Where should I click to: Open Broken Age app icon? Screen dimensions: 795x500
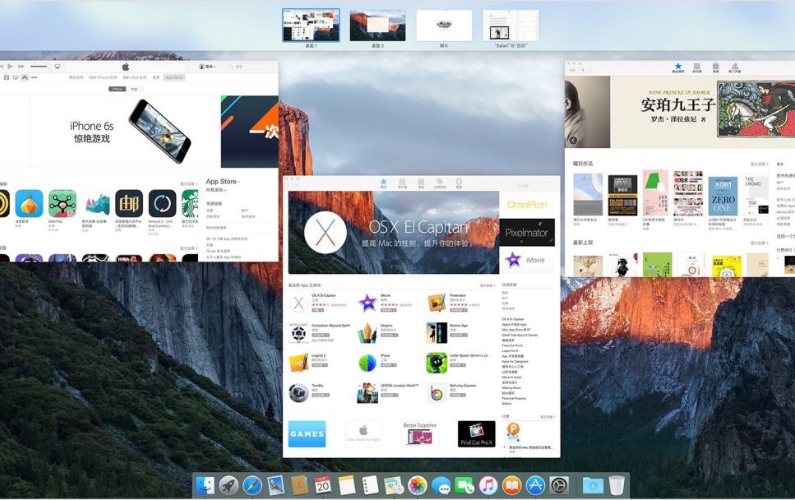(x=436, y=333)
